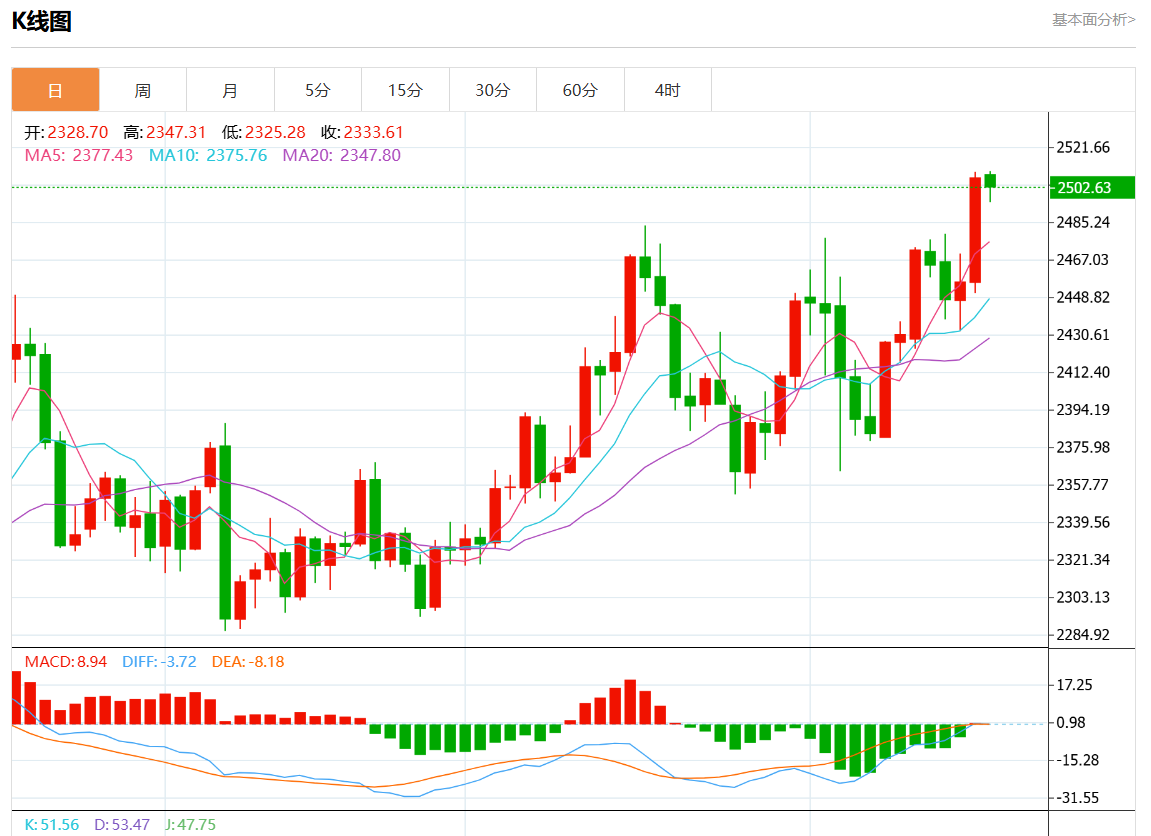Click the -31.55 MACD axis label

click(1077, 798)
